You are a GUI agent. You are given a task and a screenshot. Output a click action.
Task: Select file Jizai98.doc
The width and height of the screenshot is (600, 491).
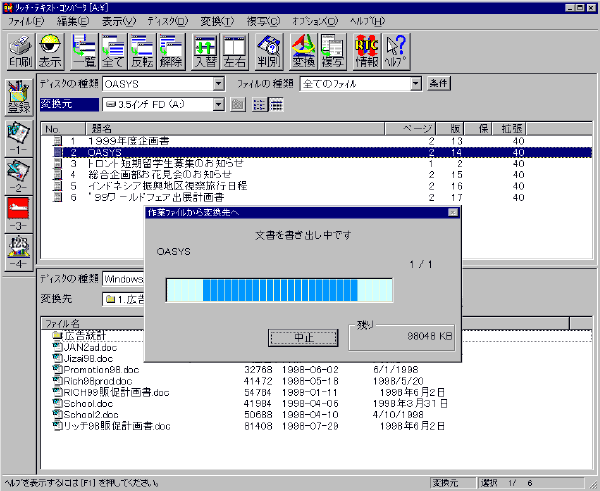(x=83, y=359)
